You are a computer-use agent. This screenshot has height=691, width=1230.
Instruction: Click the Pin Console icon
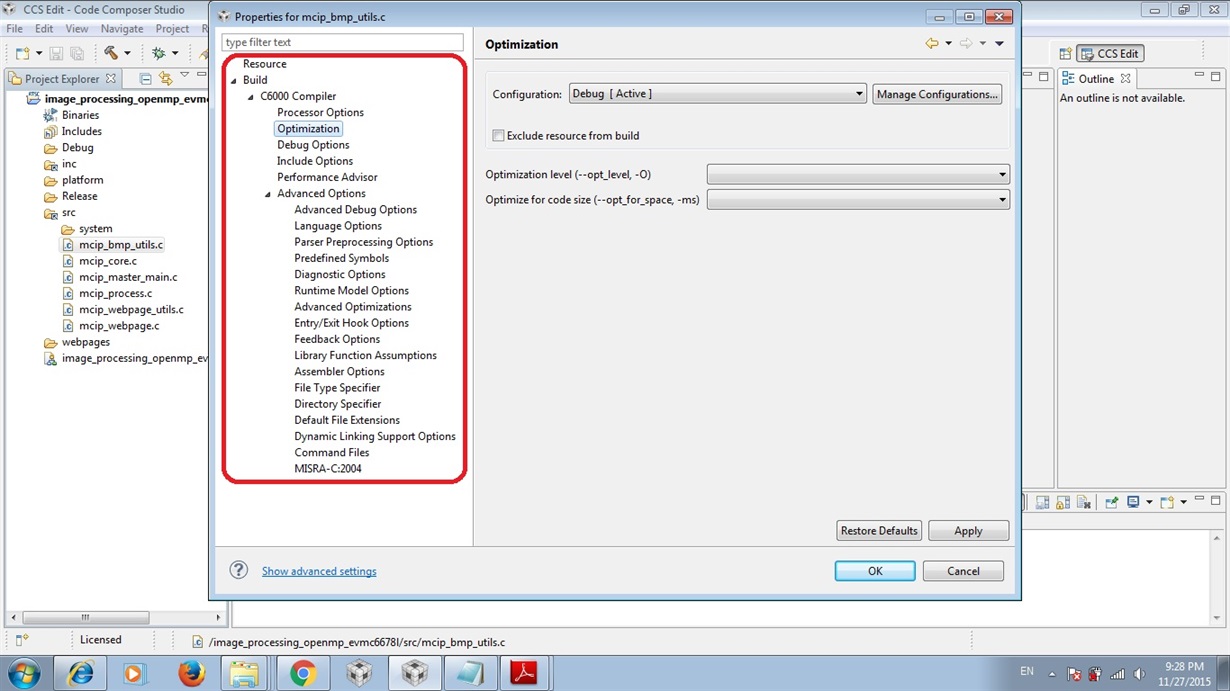click(x=1111, y=502)
